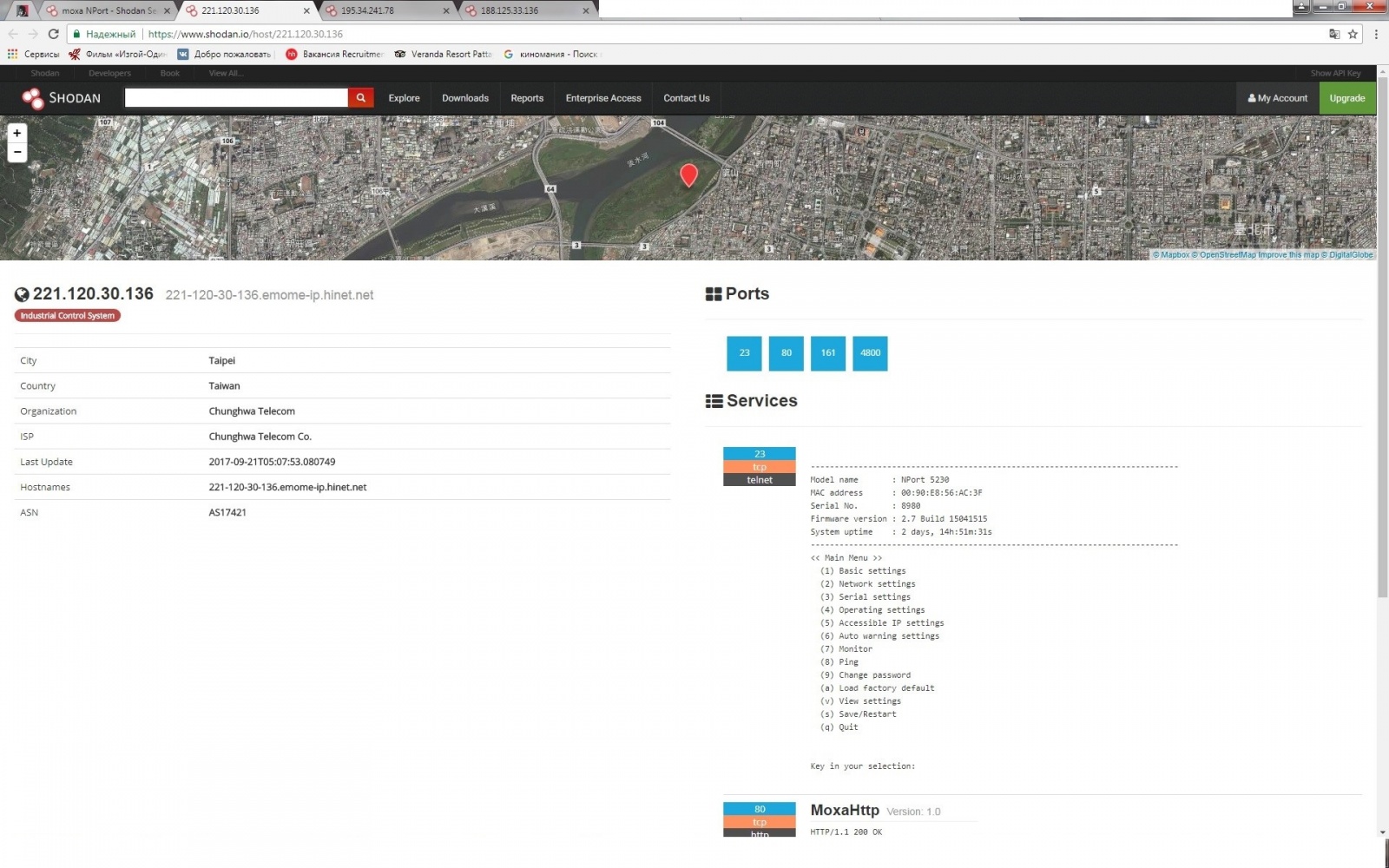Click the AS17421 ASN value
1389x868 pixels.
click(x=227, y=512)
